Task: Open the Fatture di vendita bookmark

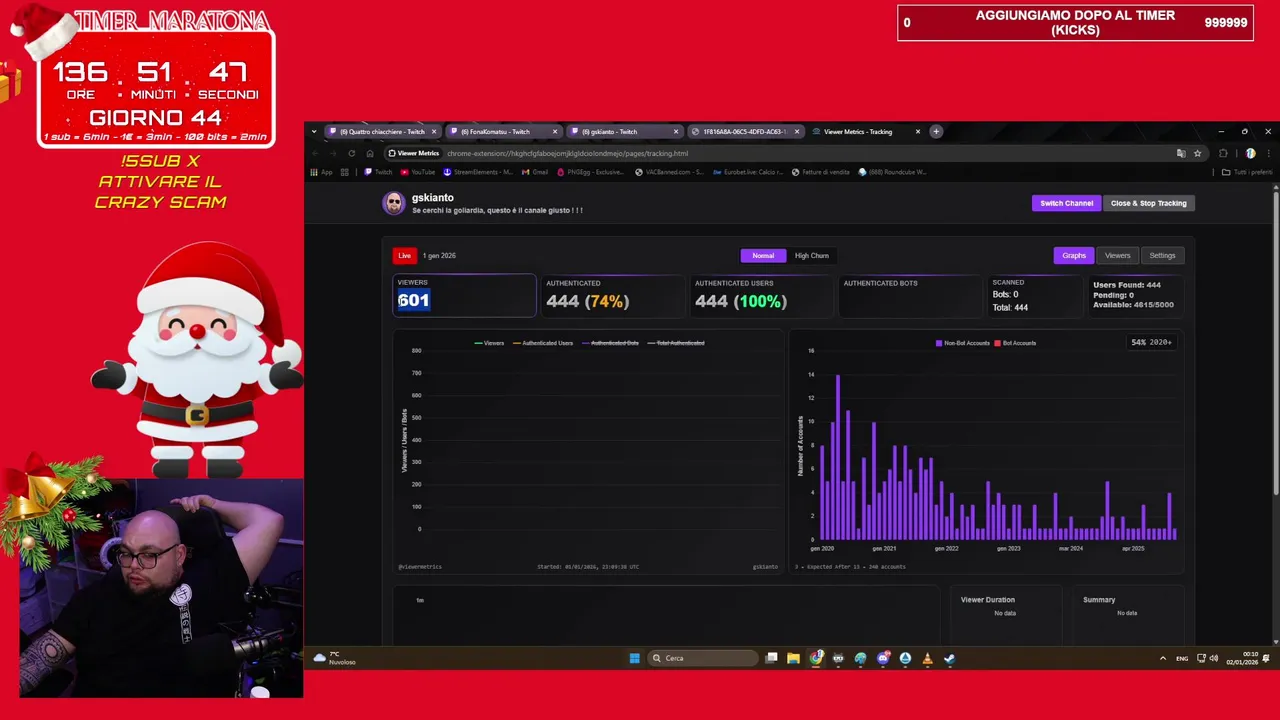Action: tap(821, 172)
